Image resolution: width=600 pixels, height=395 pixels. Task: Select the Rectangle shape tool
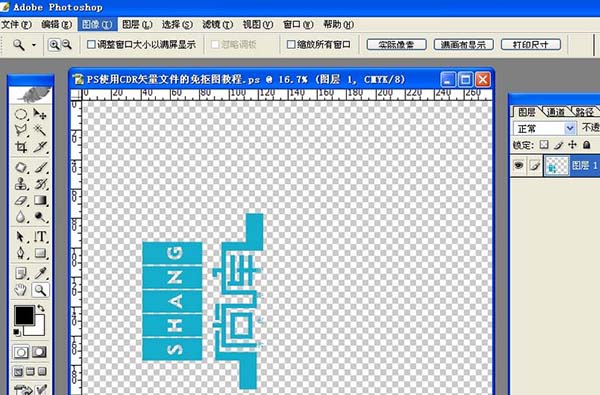point(40,253)
